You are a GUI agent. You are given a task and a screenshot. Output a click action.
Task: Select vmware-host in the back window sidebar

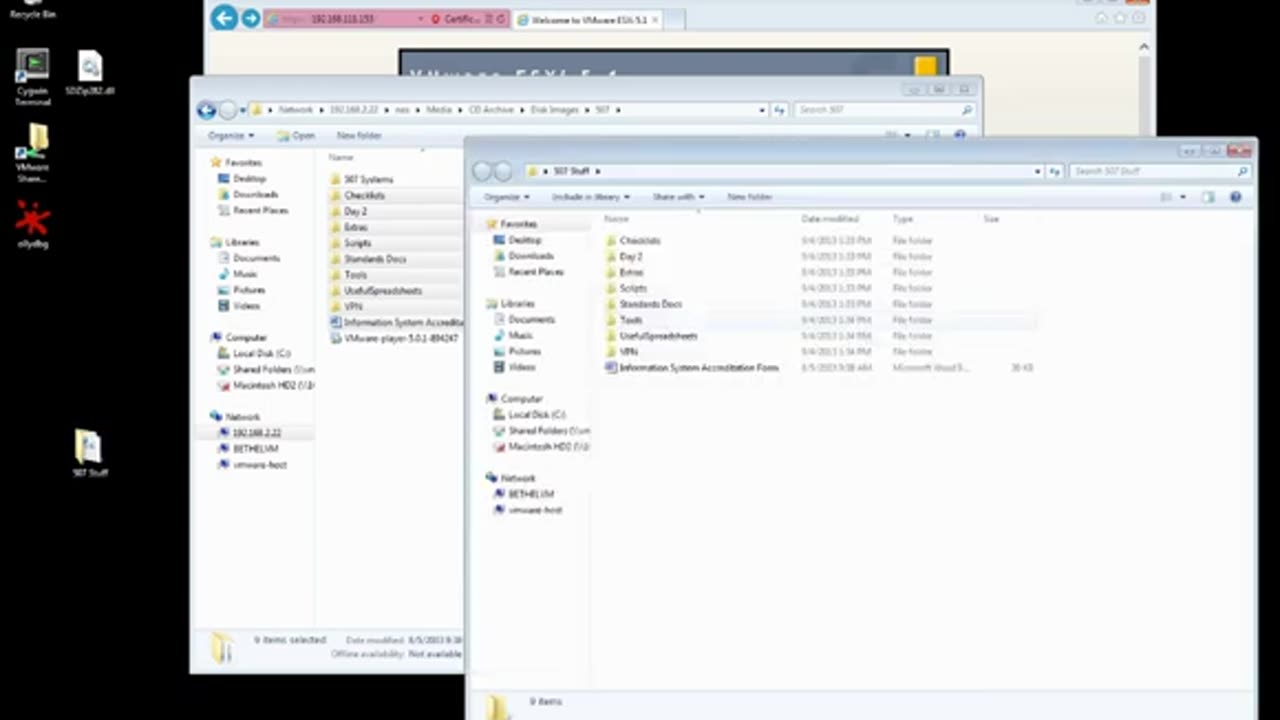[260, 465]
